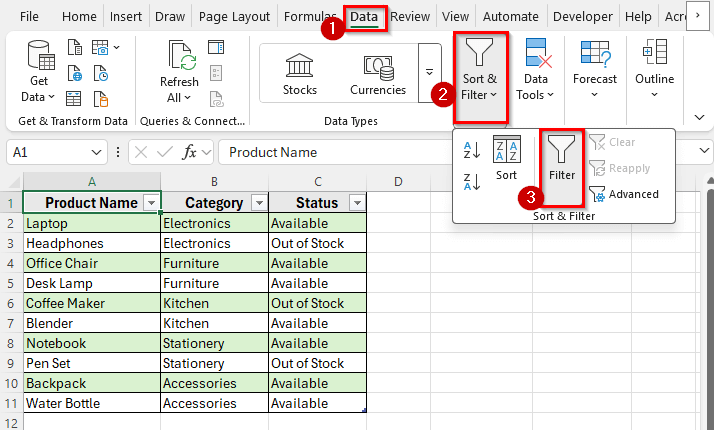The image size is (714, 430).
Task: Open the Get Data menu
Action: [x=39, y=72]
